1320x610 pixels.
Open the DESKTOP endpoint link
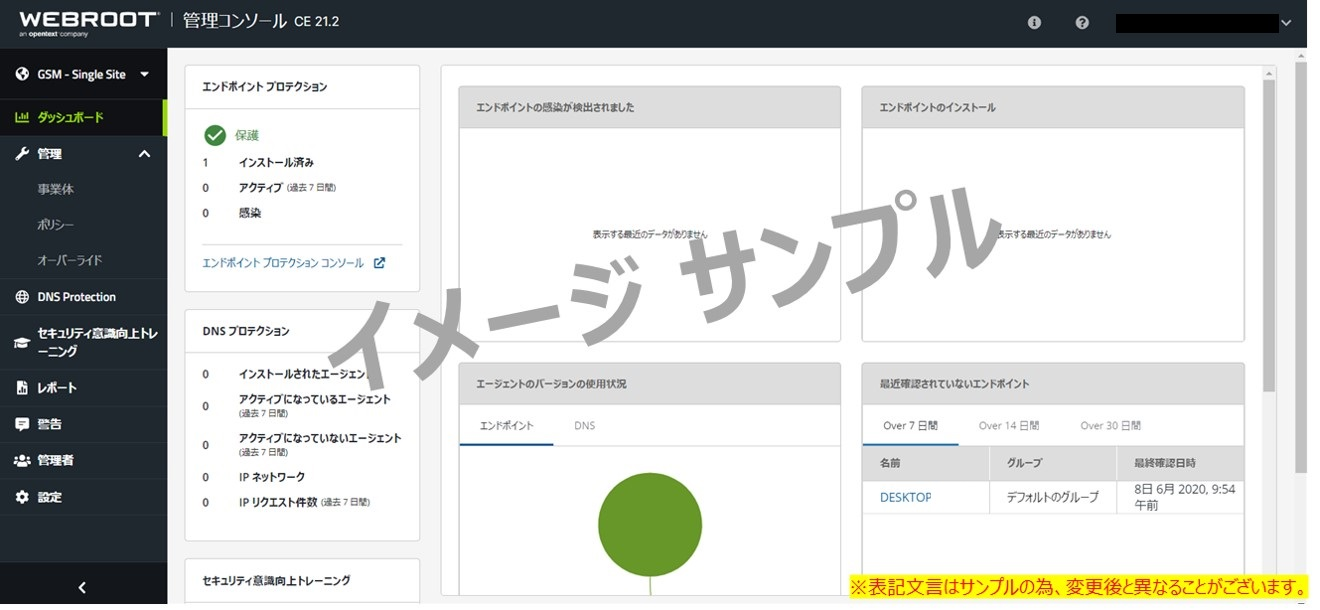905,497
